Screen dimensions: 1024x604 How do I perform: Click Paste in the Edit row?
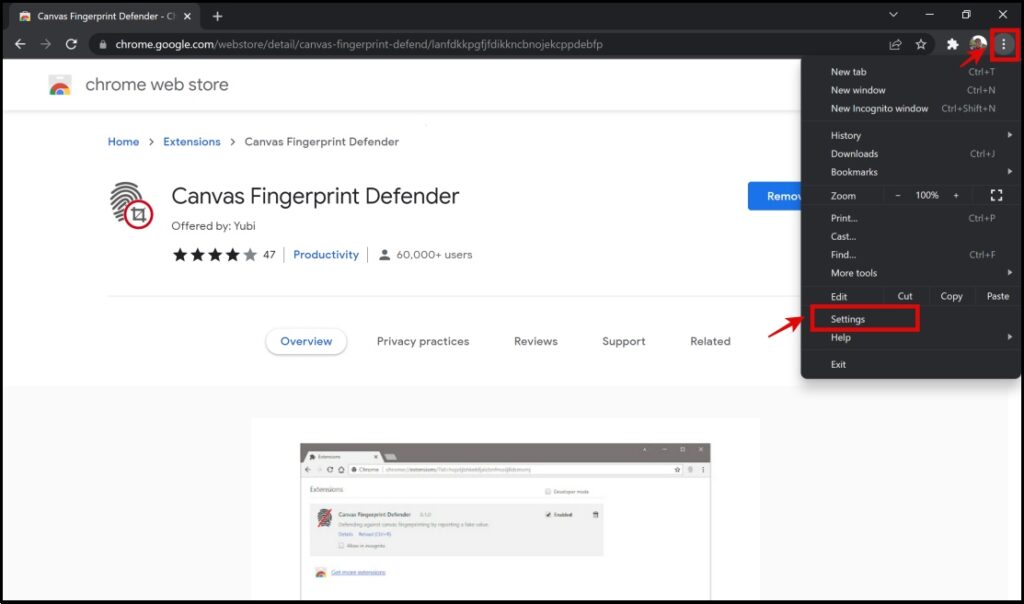[997, 296]
